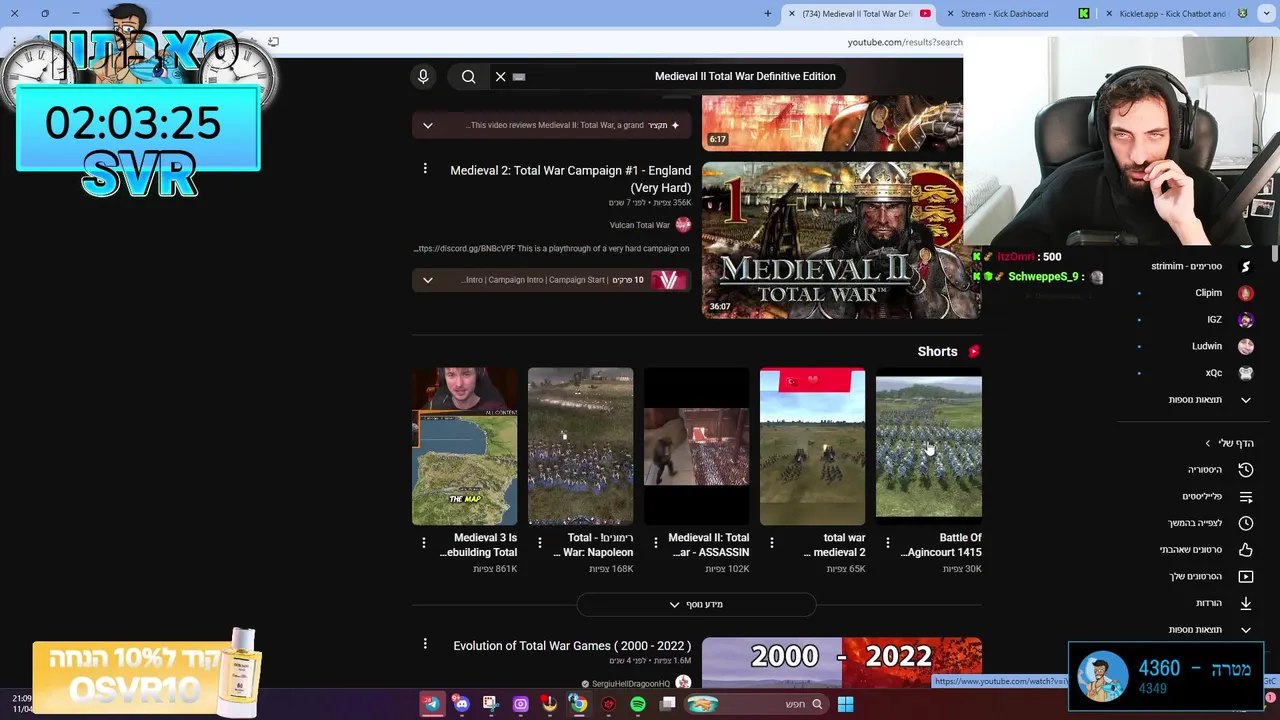Open Discord from the taskbar
The image size is (1280, 720).
coord(461,704)
